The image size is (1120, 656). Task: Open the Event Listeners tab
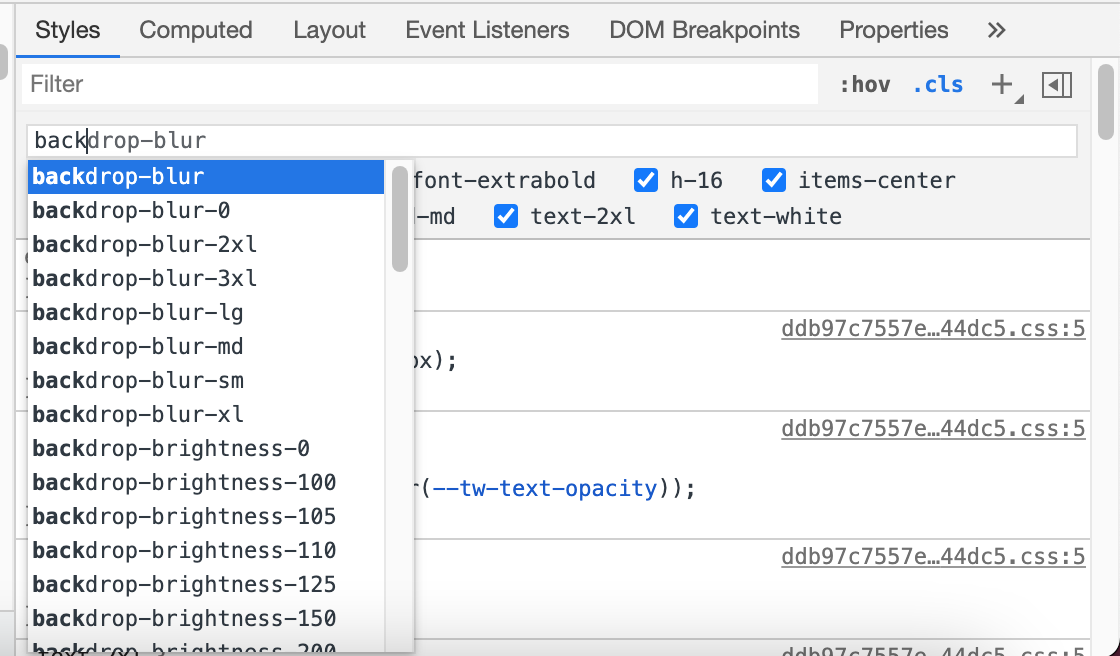pos(487,30)
